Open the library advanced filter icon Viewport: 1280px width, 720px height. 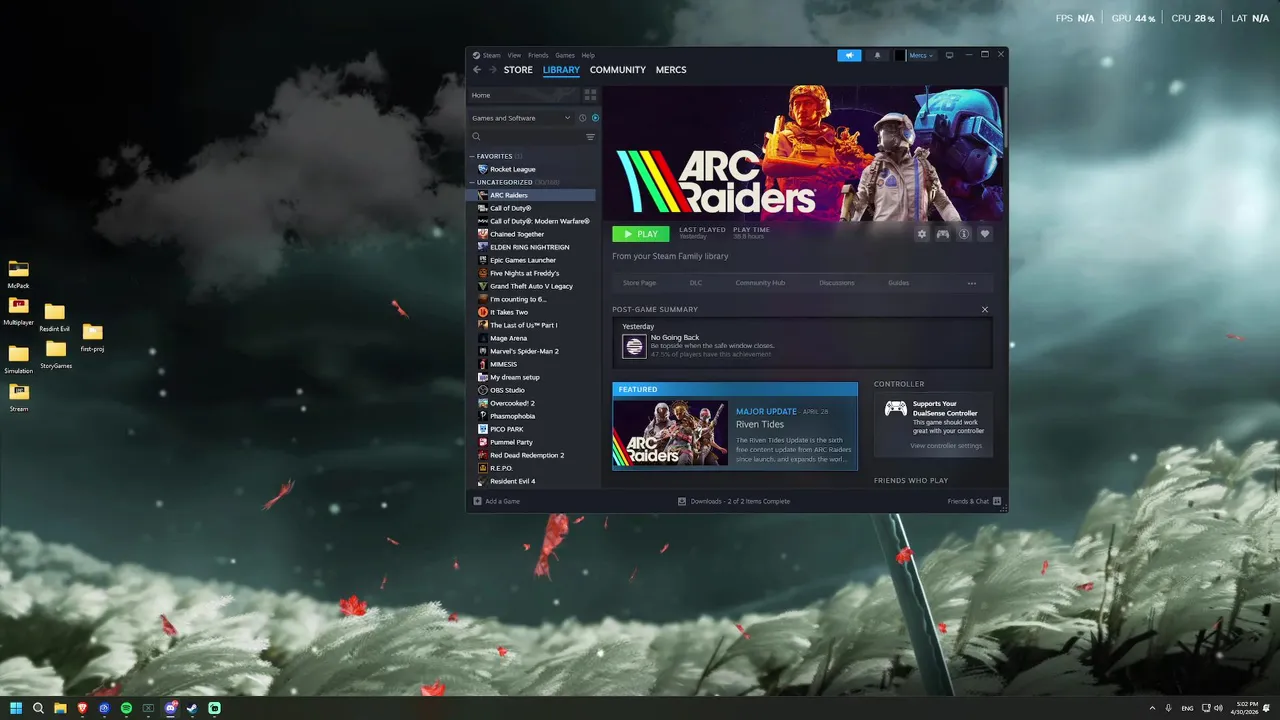(590, 137)
